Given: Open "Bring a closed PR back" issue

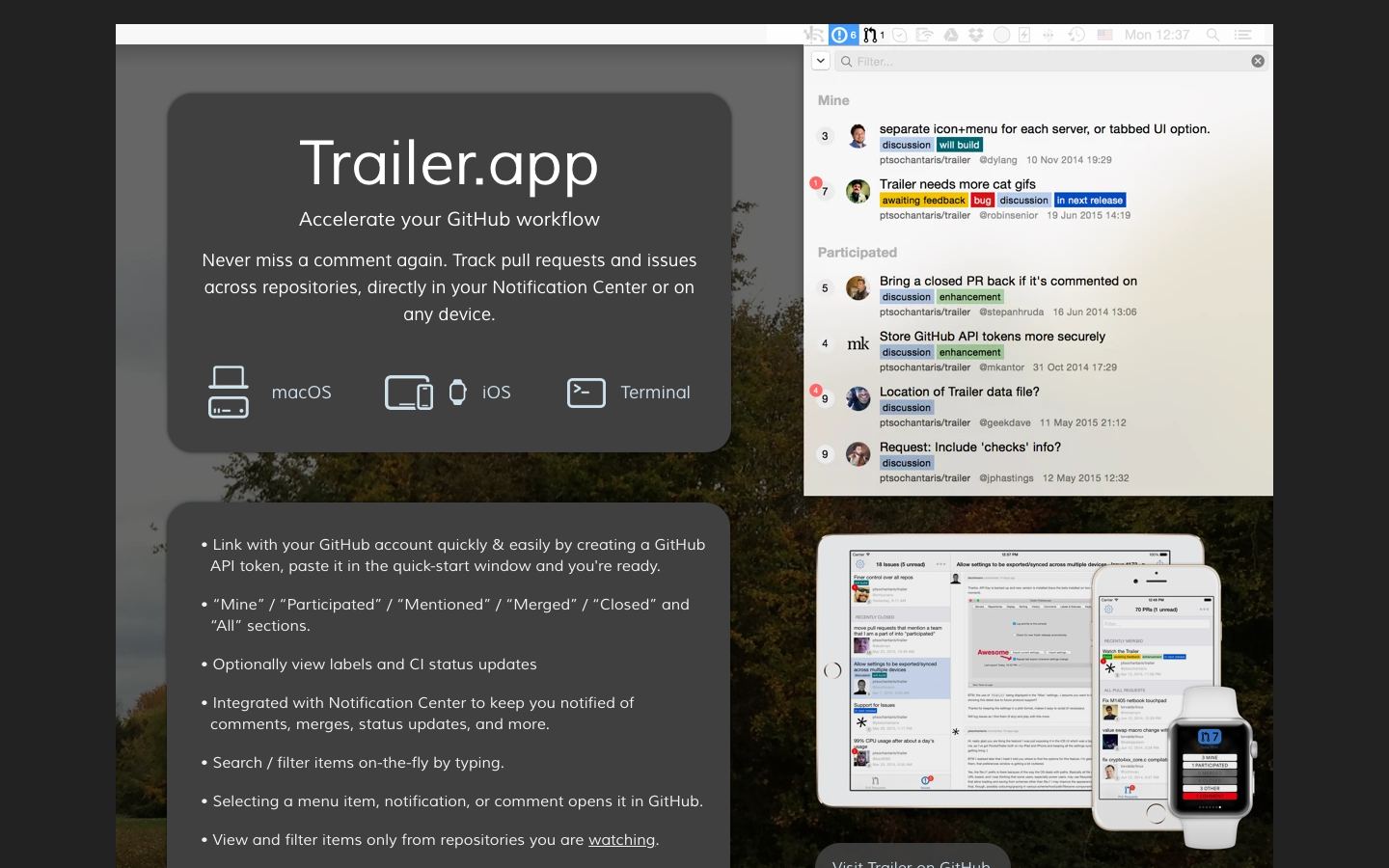Looking at the screenshot, I should (1008, 281).
